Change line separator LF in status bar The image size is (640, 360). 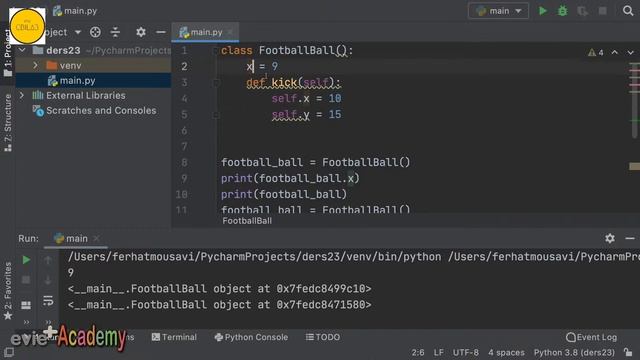coord(439,352)
